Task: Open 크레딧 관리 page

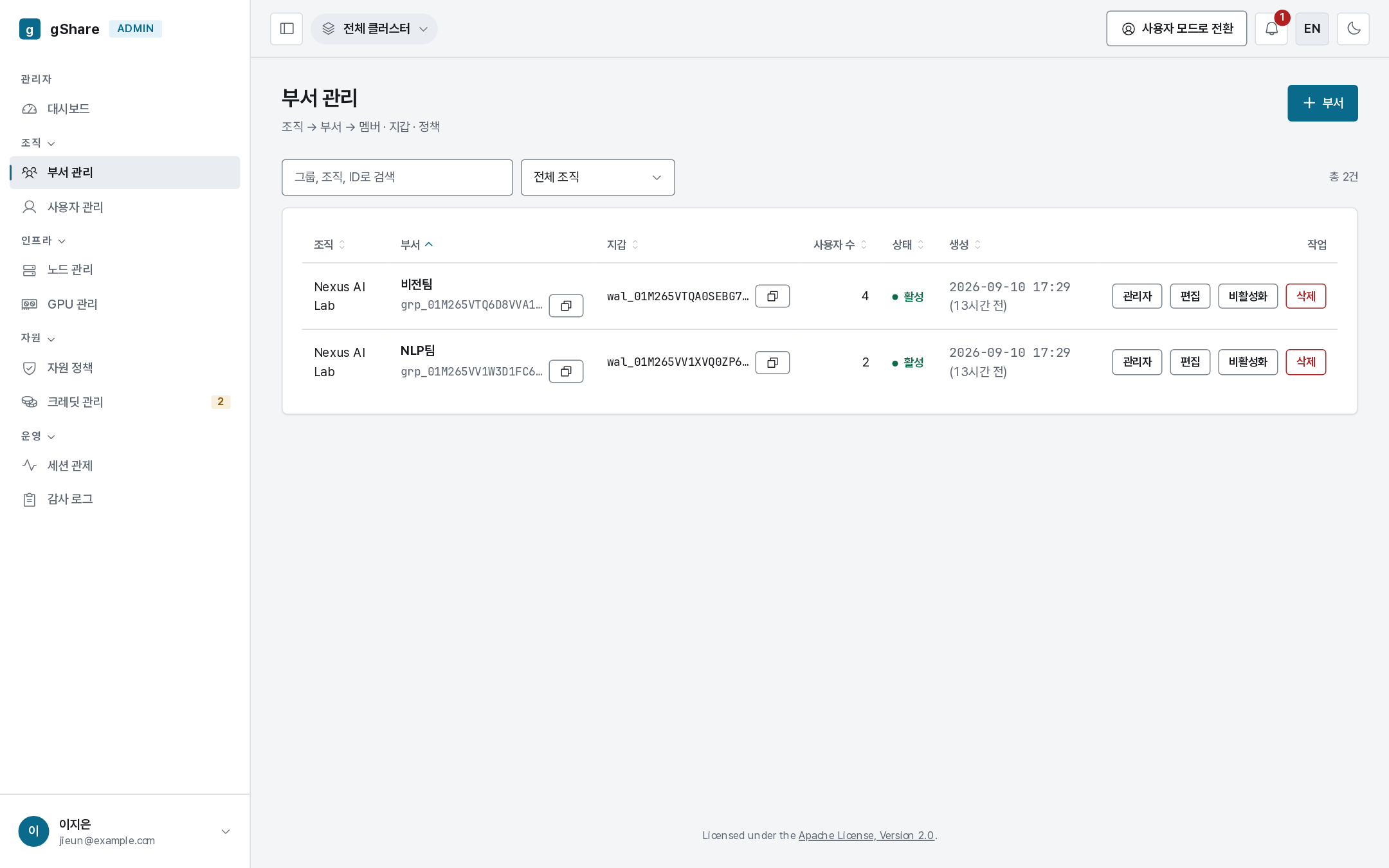Action: (x=125, y=402)
